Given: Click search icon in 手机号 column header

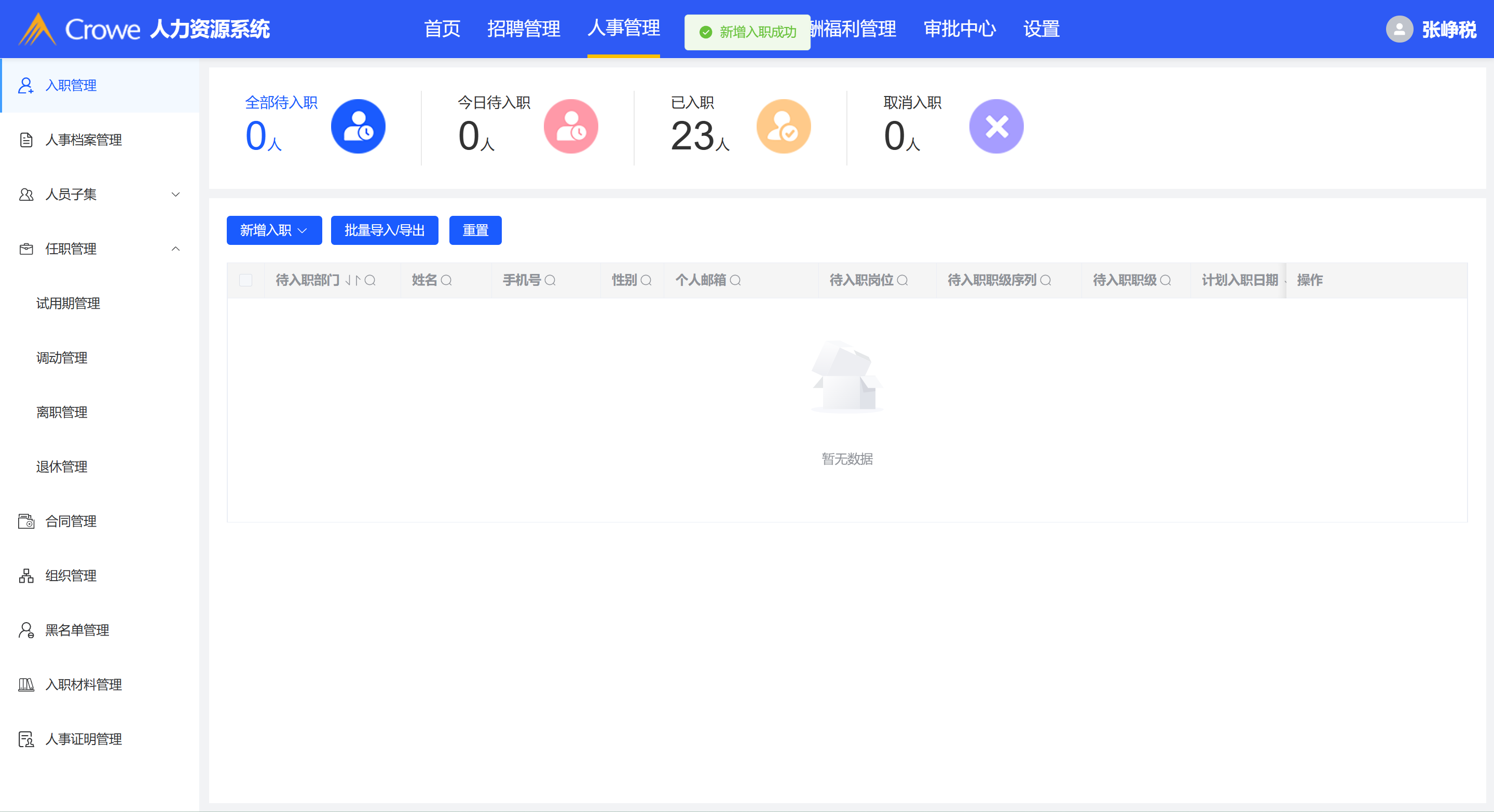Looking at the screenshot, I should pyautogui.click(x=550, y=281).
